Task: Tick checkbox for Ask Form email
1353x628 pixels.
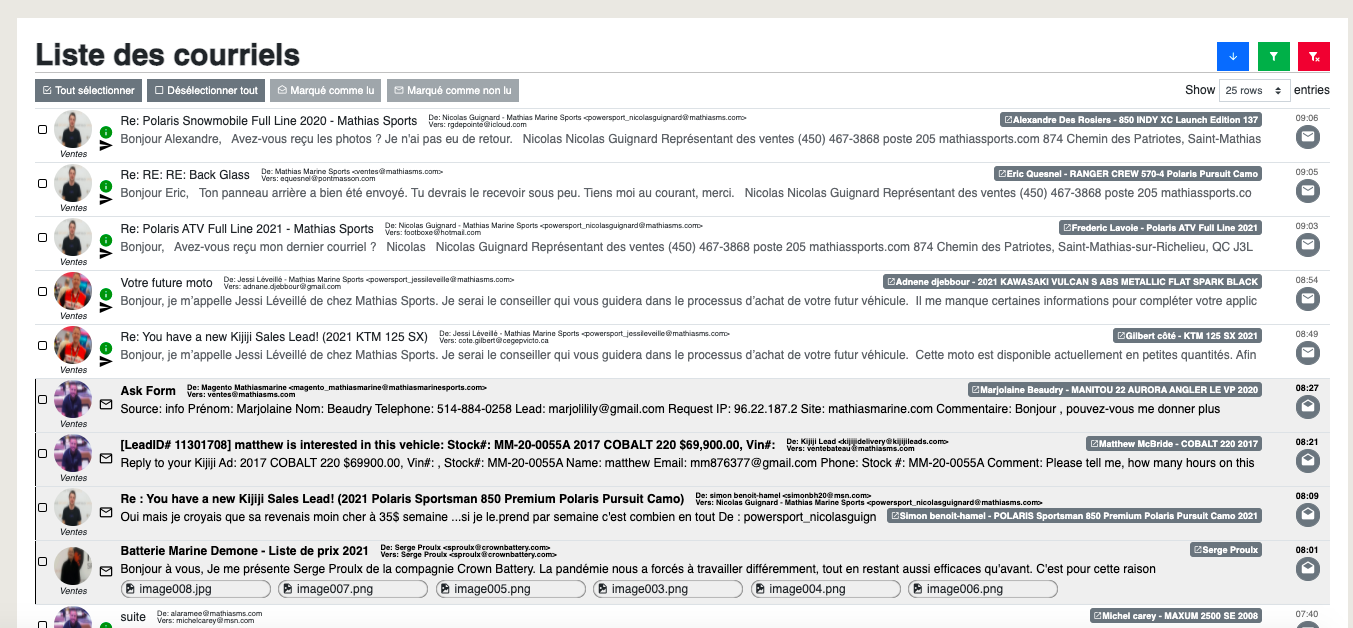Action: pos(42,400)
